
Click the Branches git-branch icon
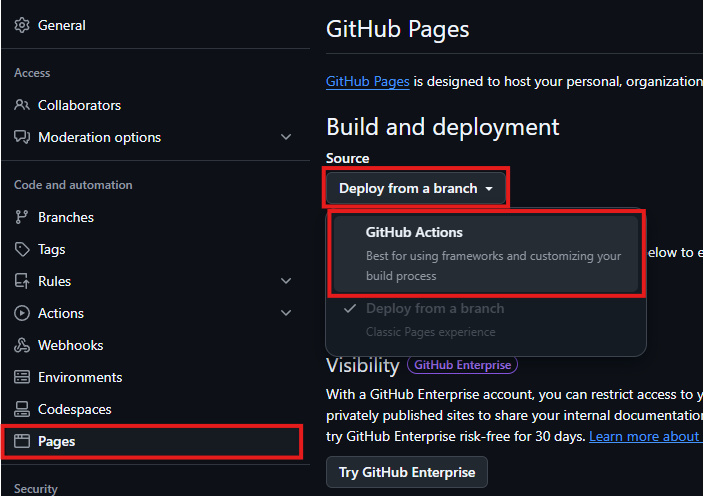click(22, 217)
